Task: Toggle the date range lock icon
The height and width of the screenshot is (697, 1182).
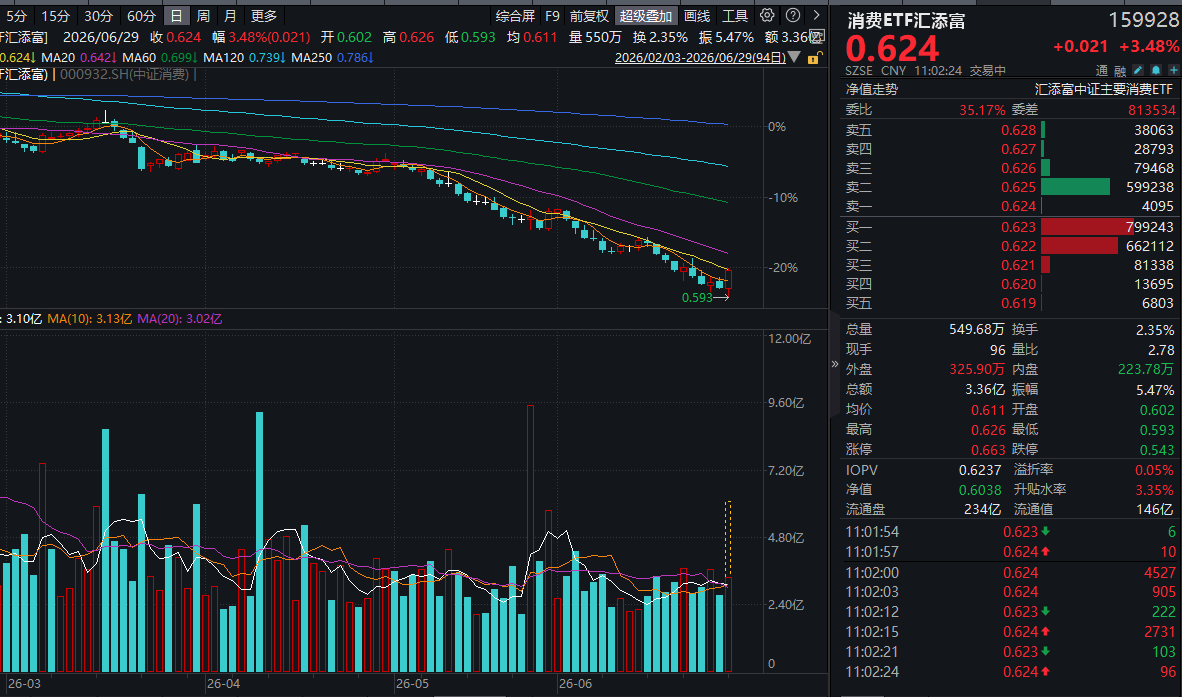Action: pyautogui.click(x=814, y=58)
